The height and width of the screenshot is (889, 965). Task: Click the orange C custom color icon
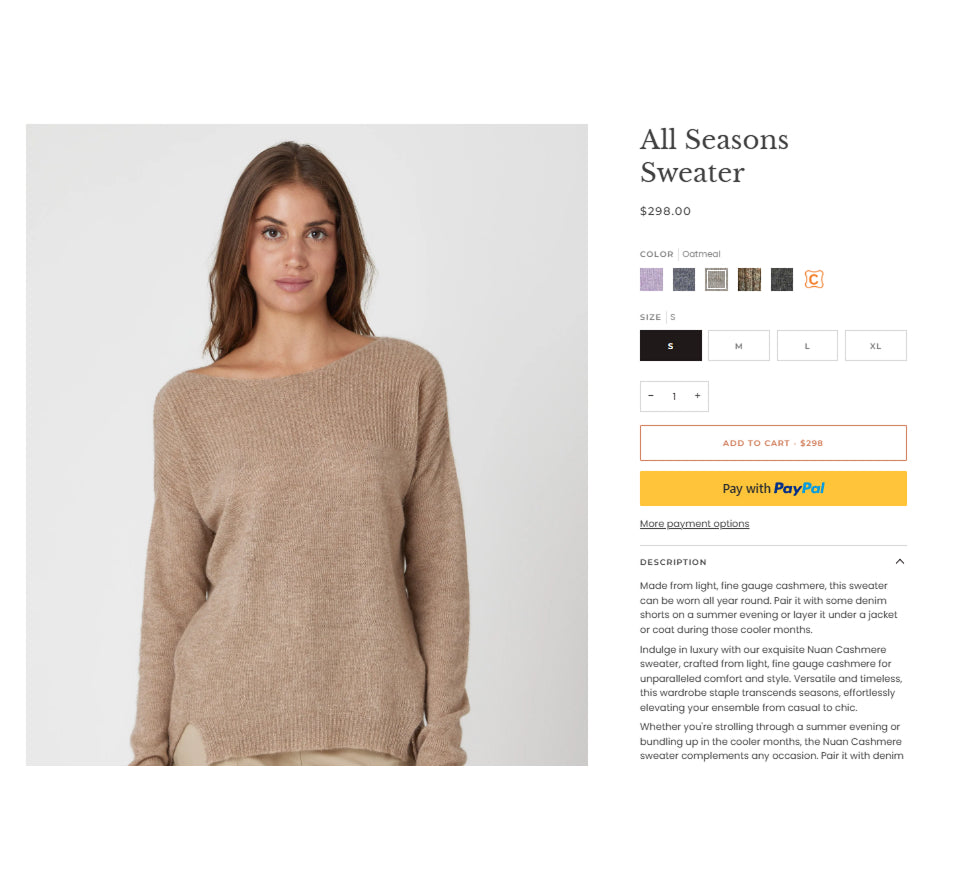click(x=814, y=279)
